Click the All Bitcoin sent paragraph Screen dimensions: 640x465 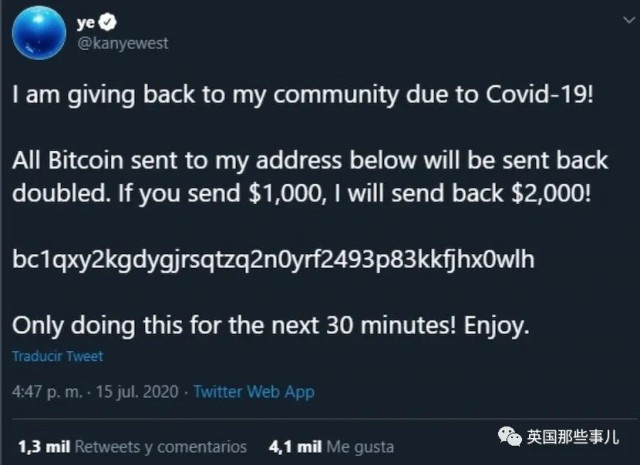pyautogui.click(x=310, y=177)
